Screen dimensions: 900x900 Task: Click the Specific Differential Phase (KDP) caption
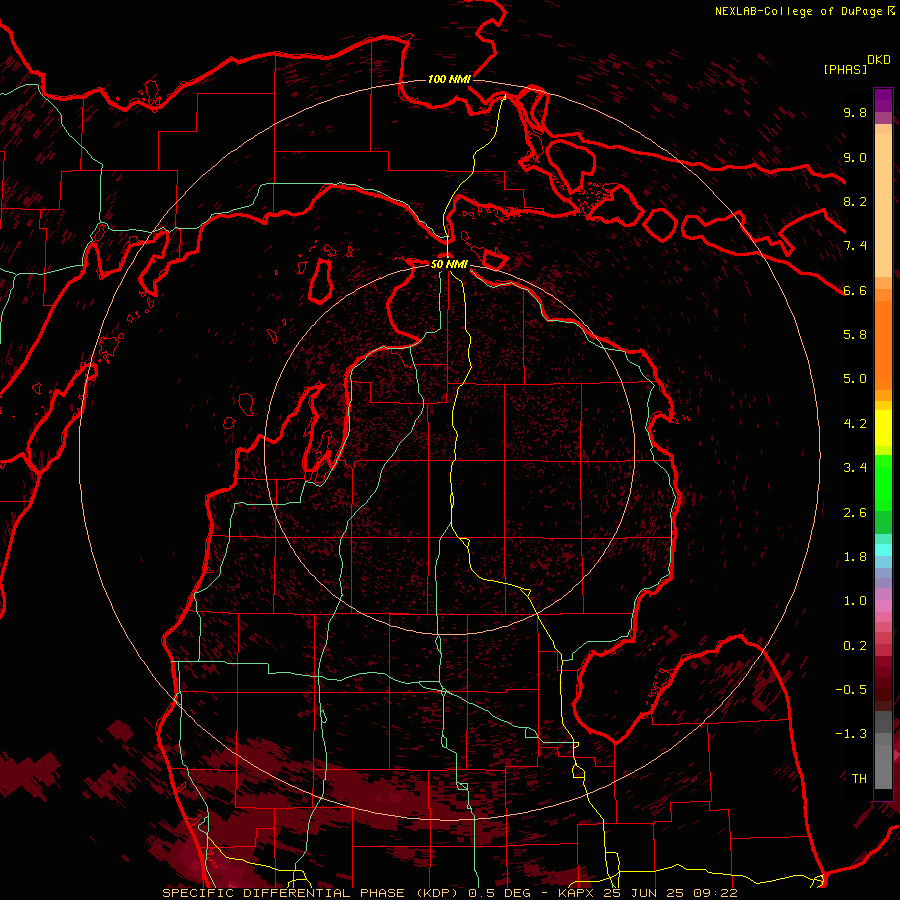coord(310,893)
